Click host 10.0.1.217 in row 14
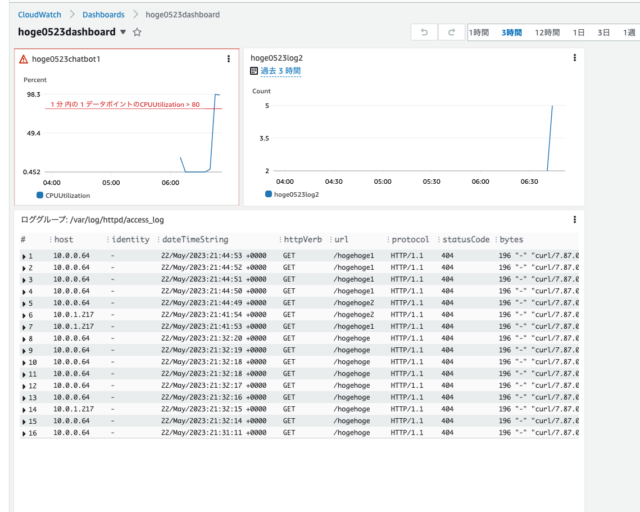 pos(73,409)
